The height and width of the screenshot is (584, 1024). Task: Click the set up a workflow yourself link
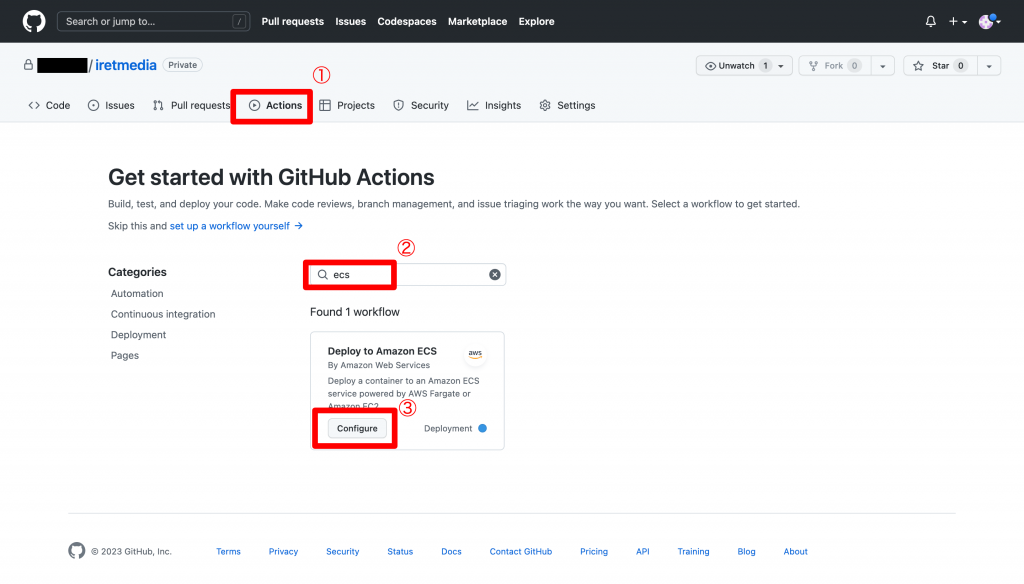tap(229, 226)
